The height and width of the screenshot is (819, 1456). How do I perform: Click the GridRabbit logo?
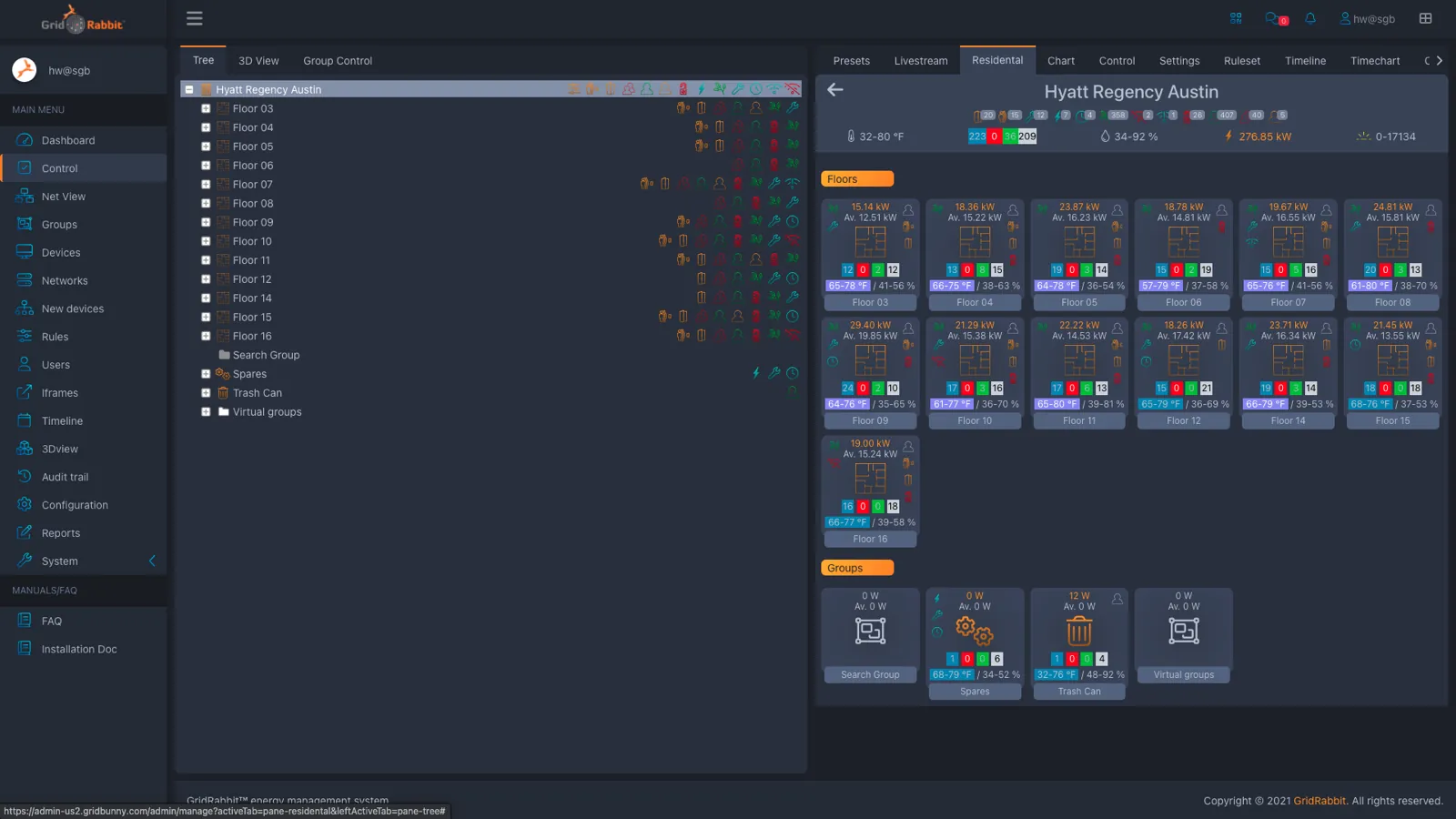82,20
